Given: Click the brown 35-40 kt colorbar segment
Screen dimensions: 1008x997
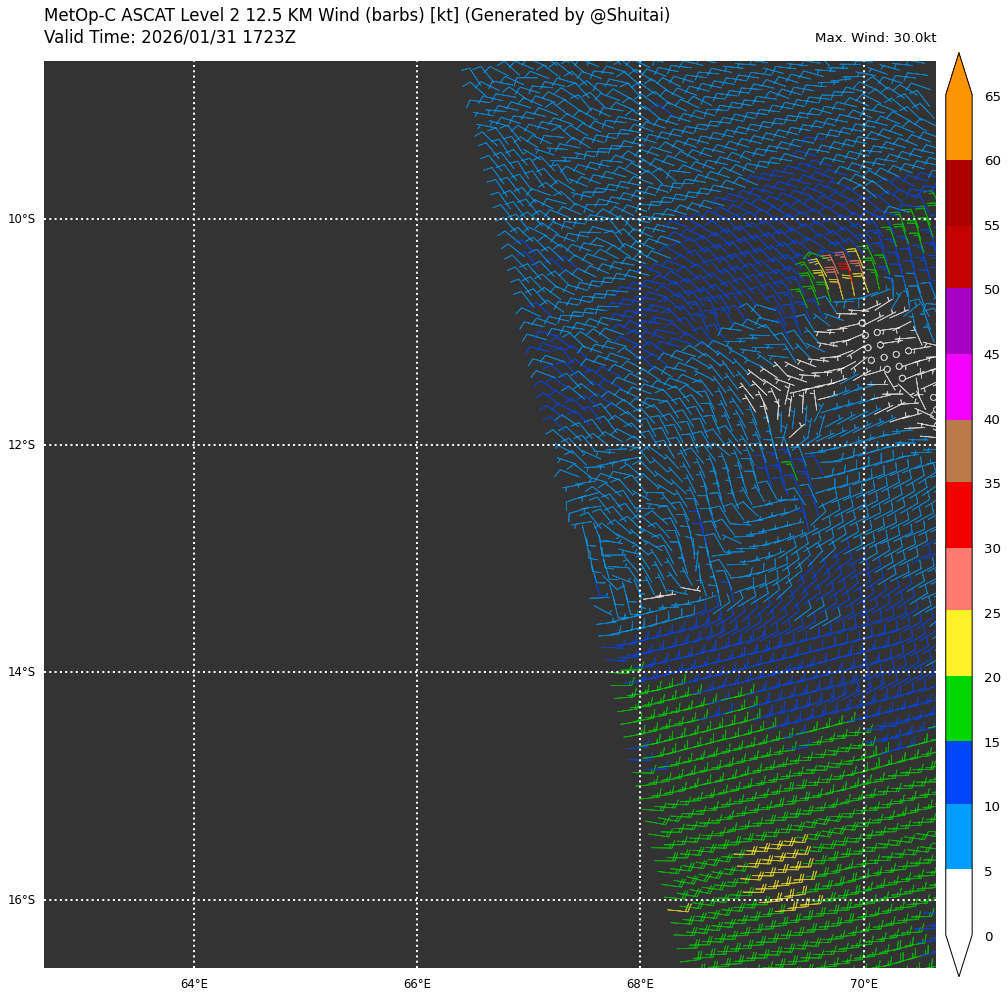Looking at the screenshot, I should click(958, 451).
